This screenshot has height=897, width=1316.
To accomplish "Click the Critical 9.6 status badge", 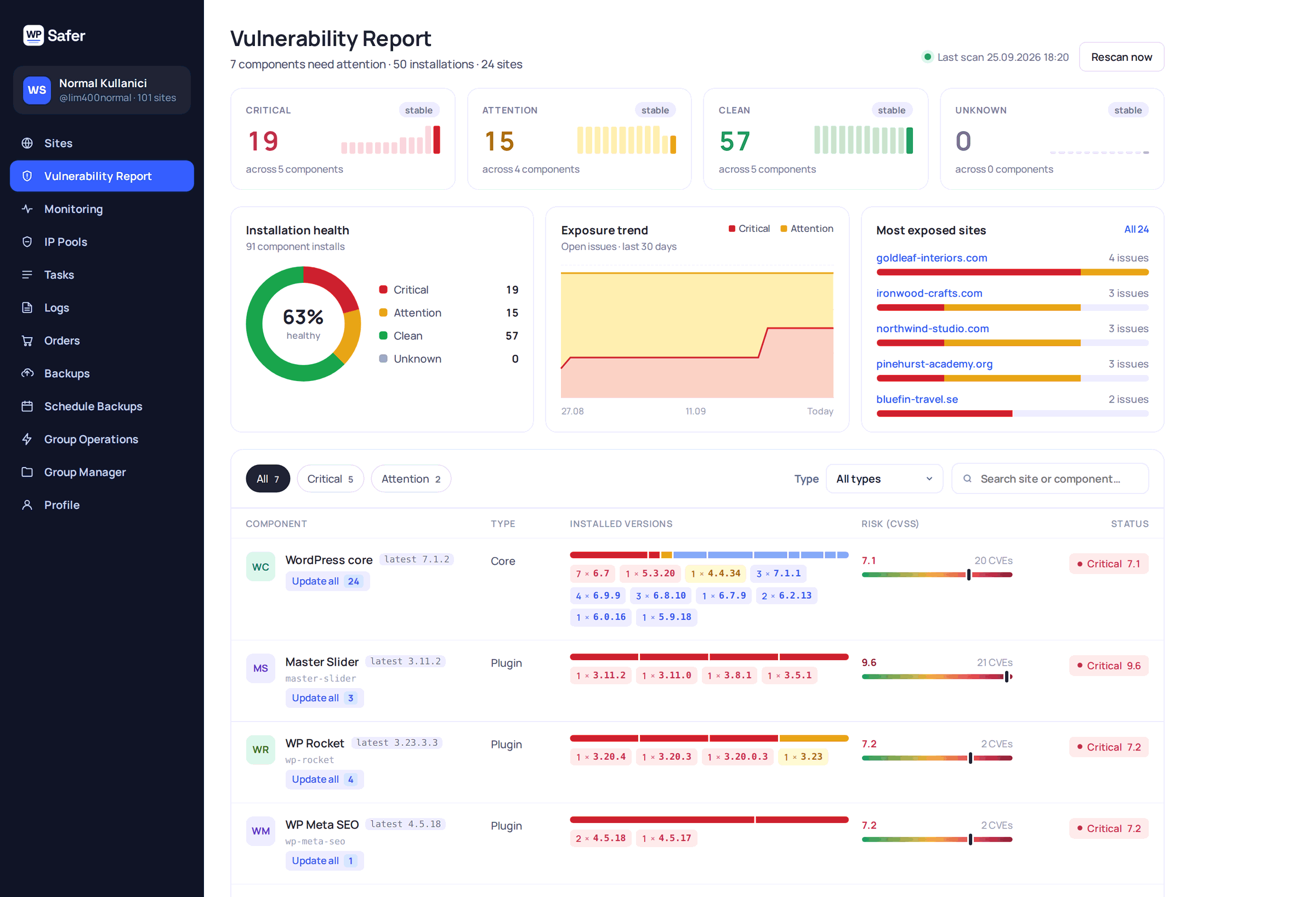I will click(1108, 666).
